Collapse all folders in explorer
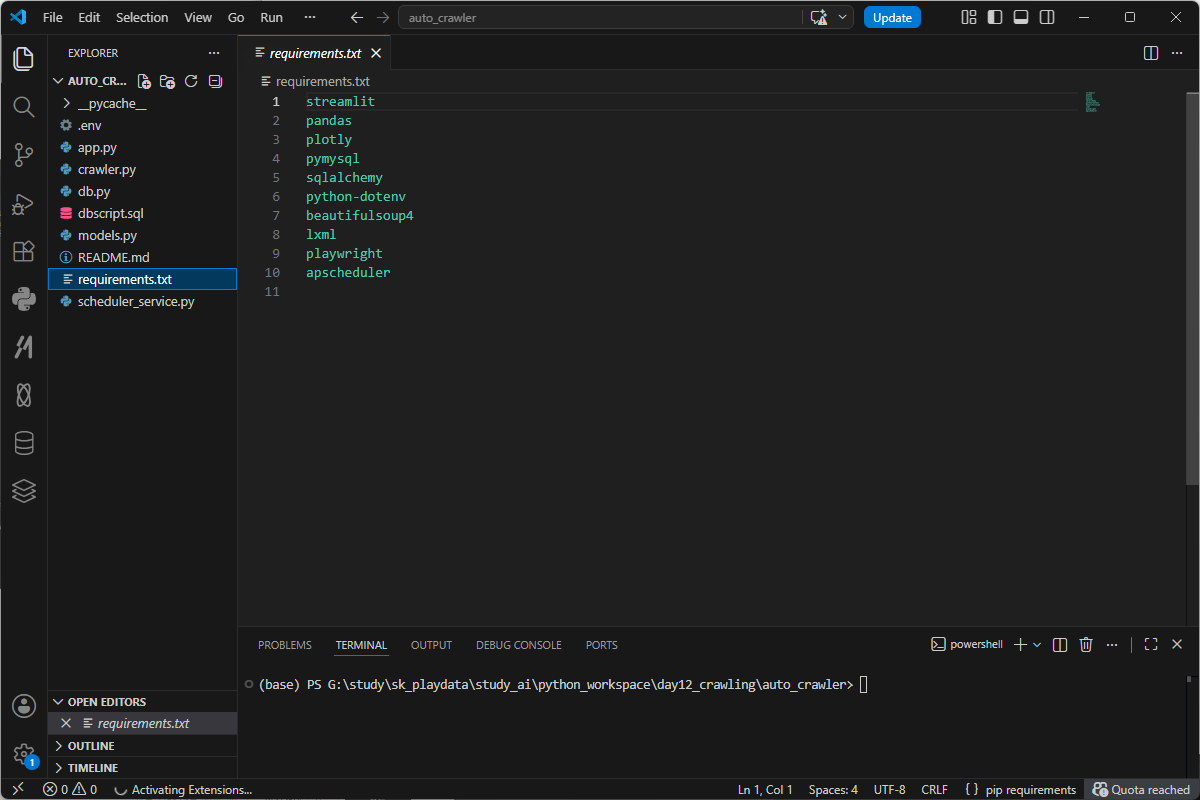Screen dimensions: 1200x800 215,81
